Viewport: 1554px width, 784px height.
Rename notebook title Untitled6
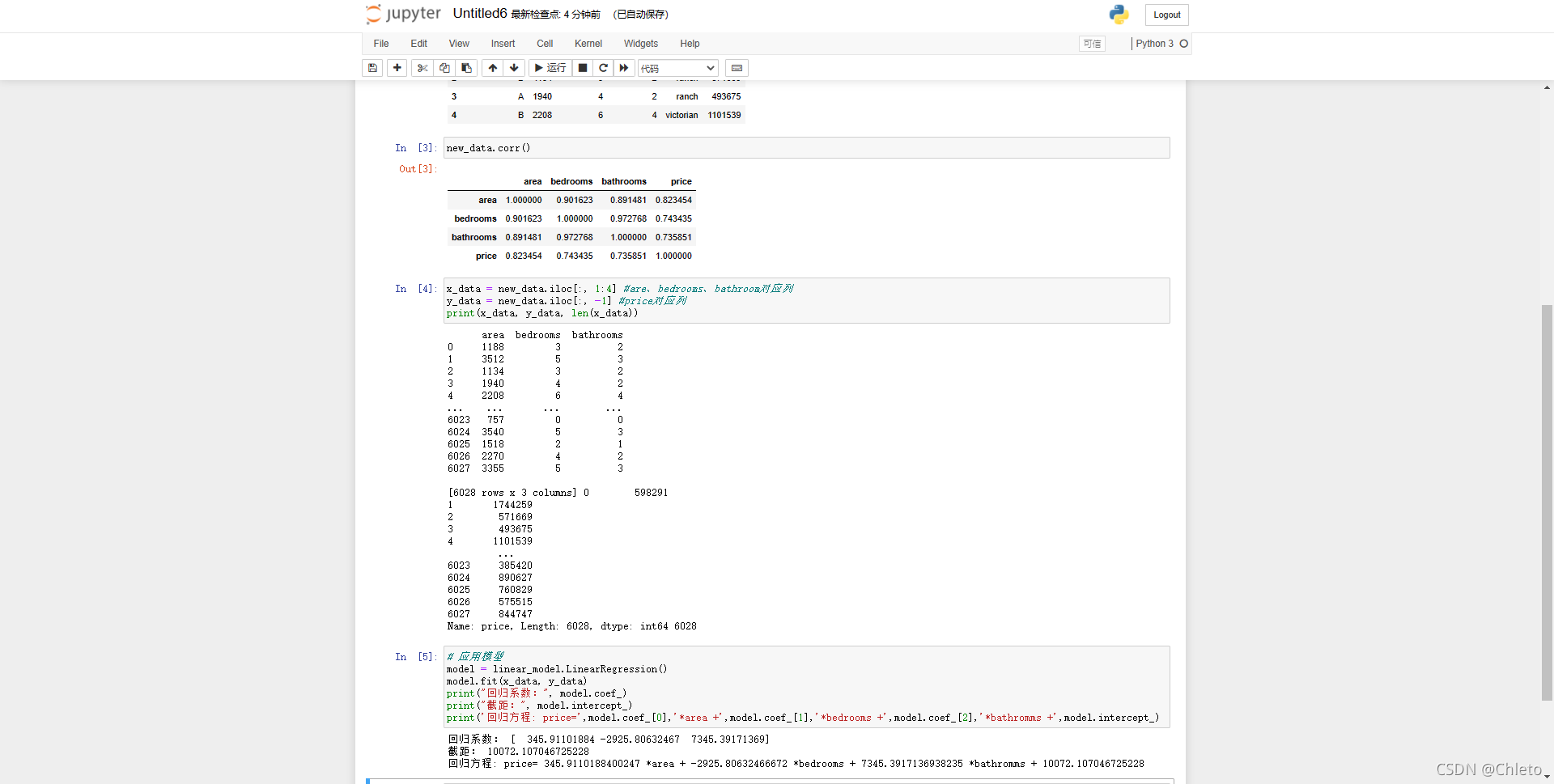480,14
